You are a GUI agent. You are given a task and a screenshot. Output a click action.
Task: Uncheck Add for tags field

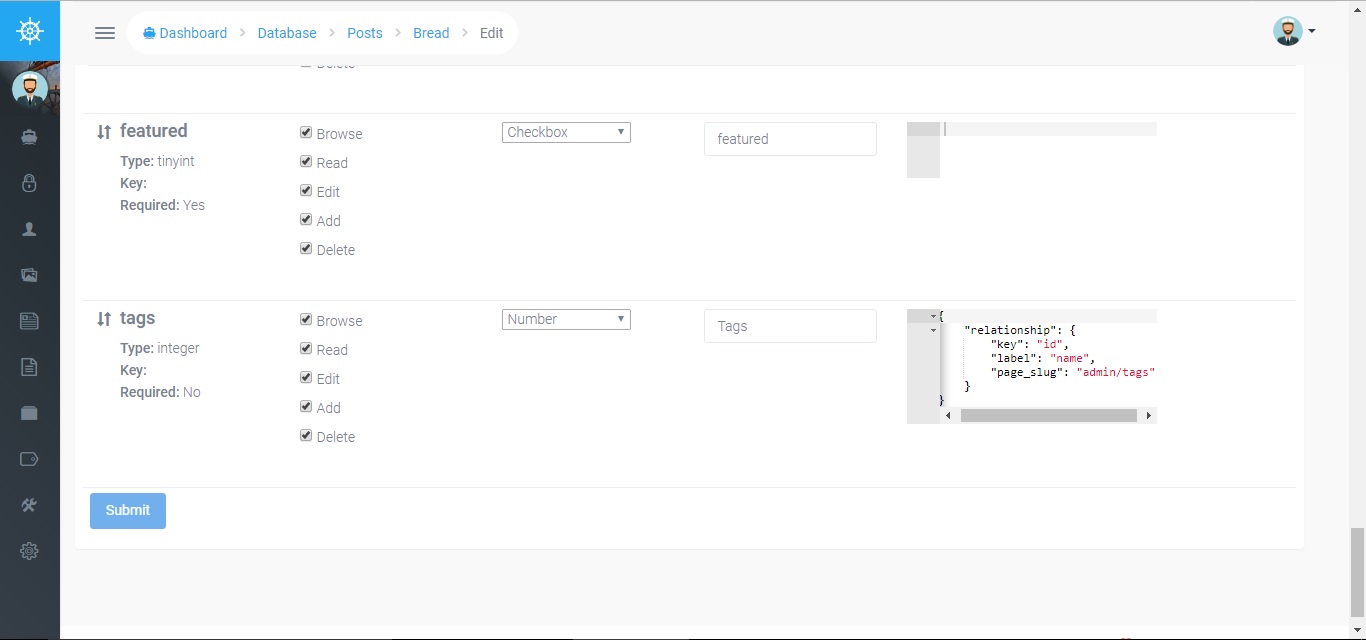[x=306, y=406]
